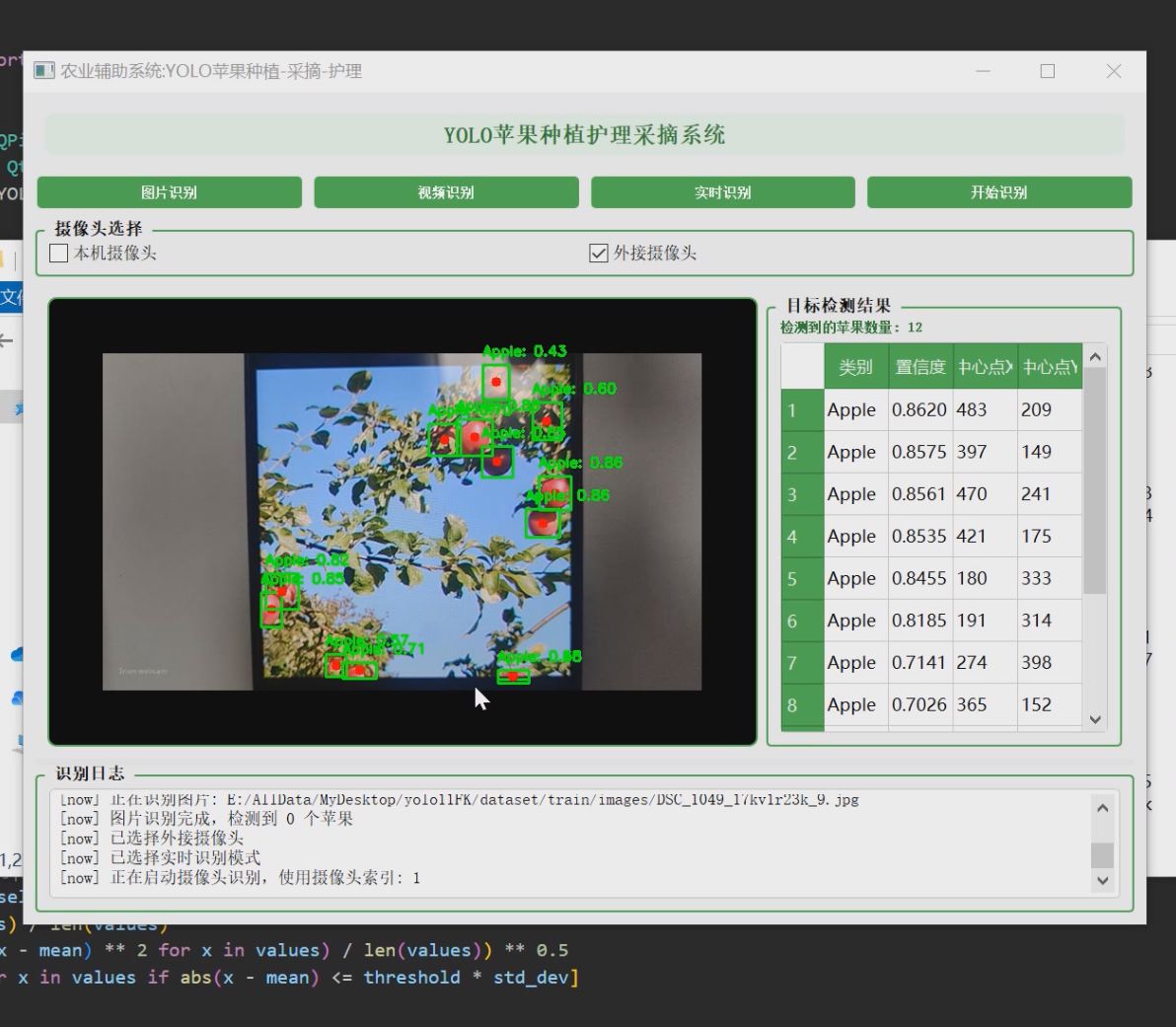
Task: Click center Y cell 314
Action: (x=1050, y=621)
